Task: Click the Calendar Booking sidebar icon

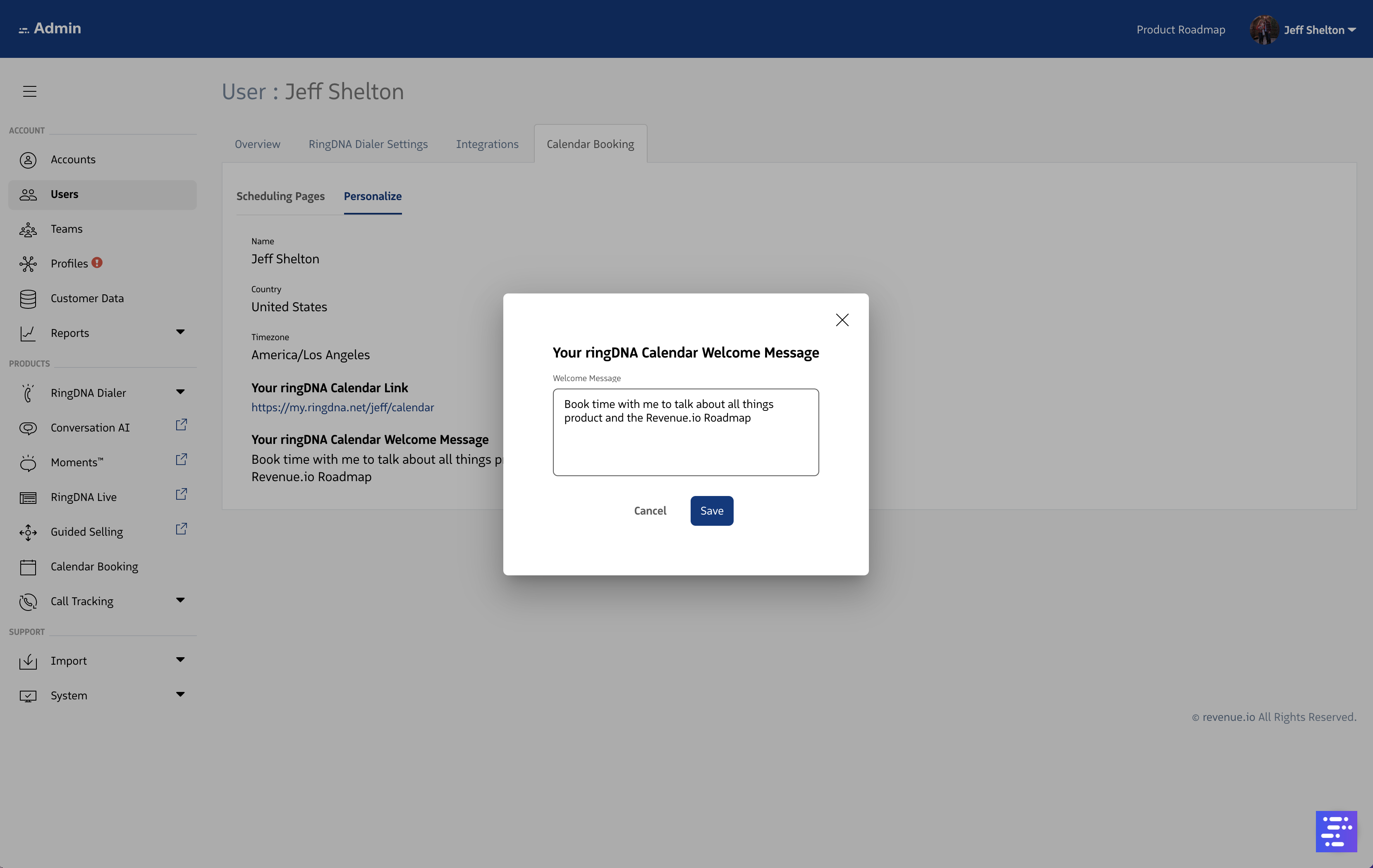Action: coord(28,567)
